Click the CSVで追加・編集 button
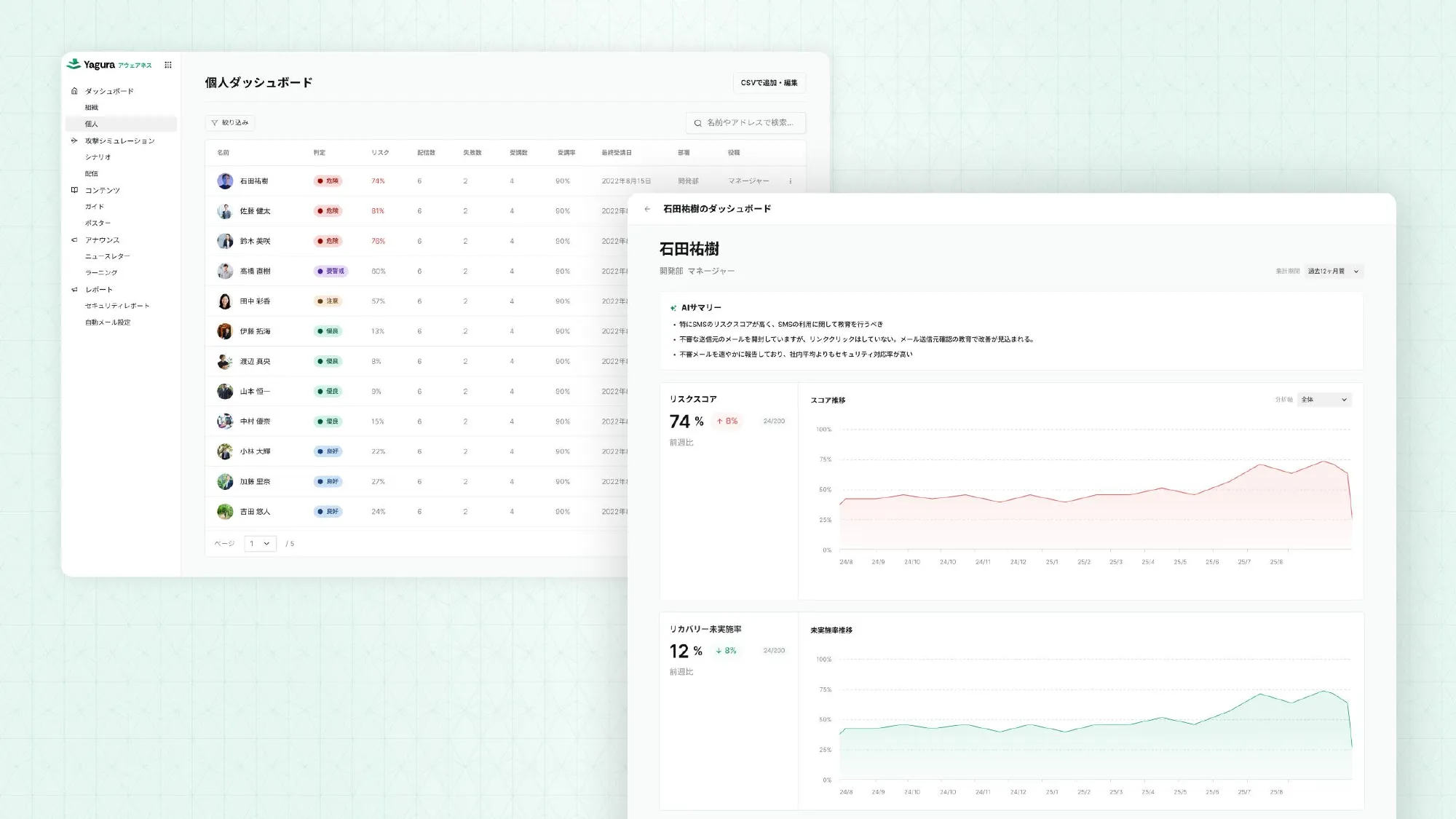Viewport: 1456px width, 819px height. [769, 83]
